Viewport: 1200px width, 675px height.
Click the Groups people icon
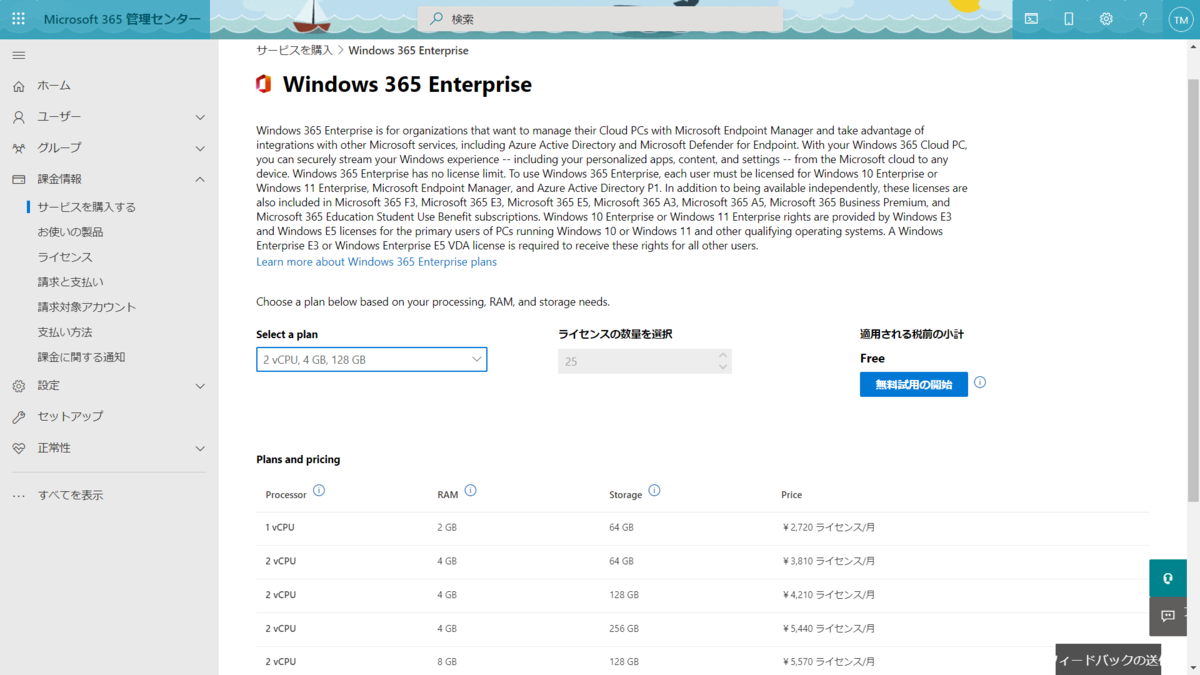coord(18,148)
